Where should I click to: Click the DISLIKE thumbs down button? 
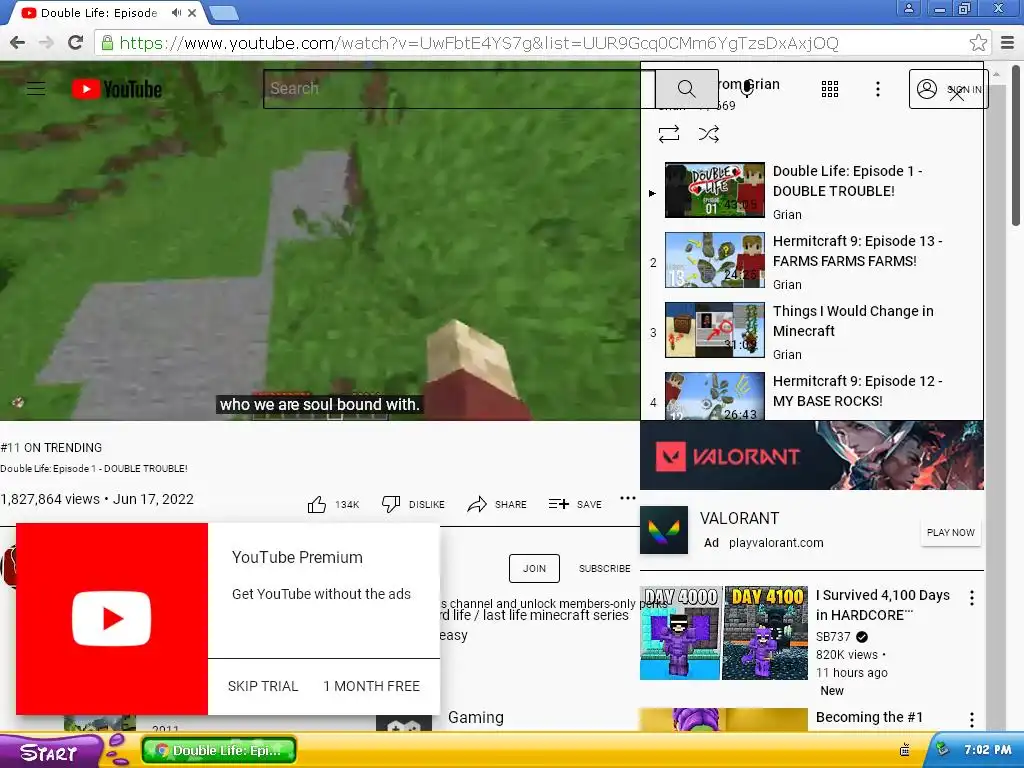pos(413,504)
